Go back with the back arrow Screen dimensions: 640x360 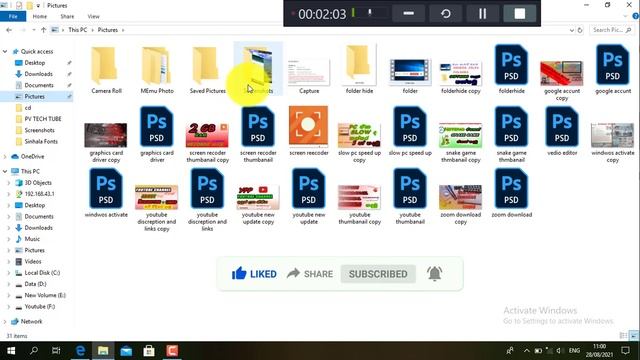point(9,30)
